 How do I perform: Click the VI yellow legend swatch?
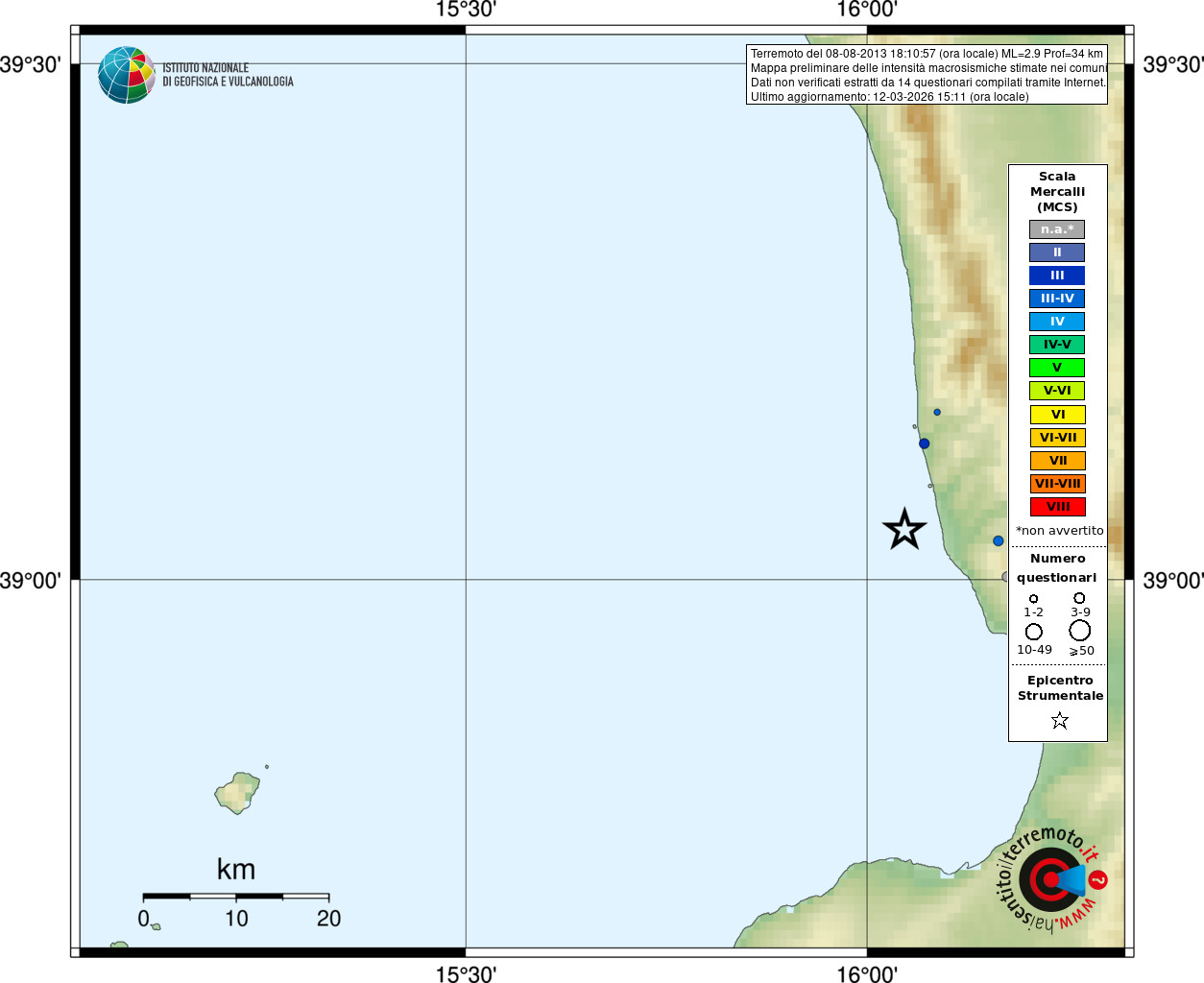pyautogui.click(x=1057, y=415)
